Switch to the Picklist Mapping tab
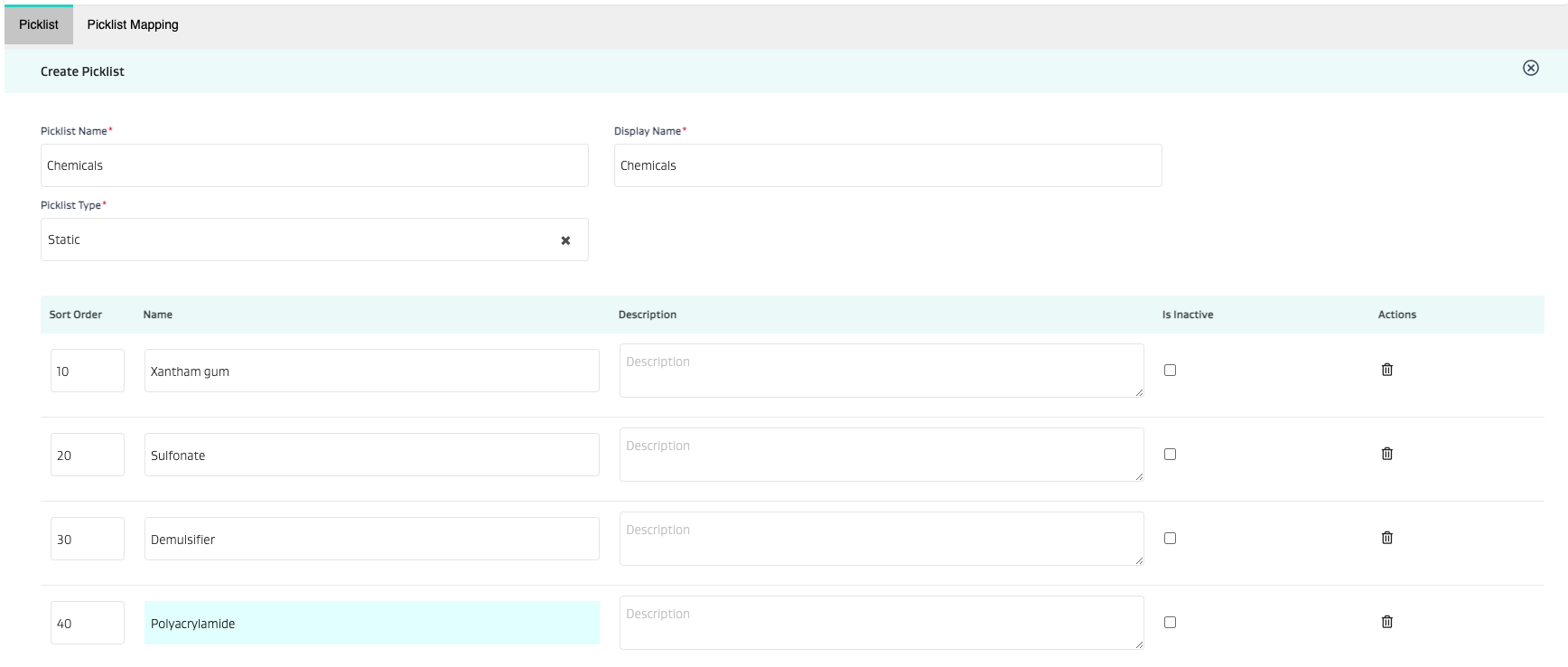This screenshot has height=667, width=1568. pos(133,24)
